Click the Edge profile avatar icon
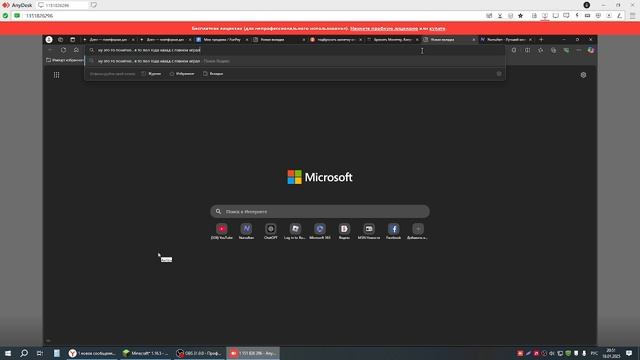The image size is (640, 360). point(49,40)
